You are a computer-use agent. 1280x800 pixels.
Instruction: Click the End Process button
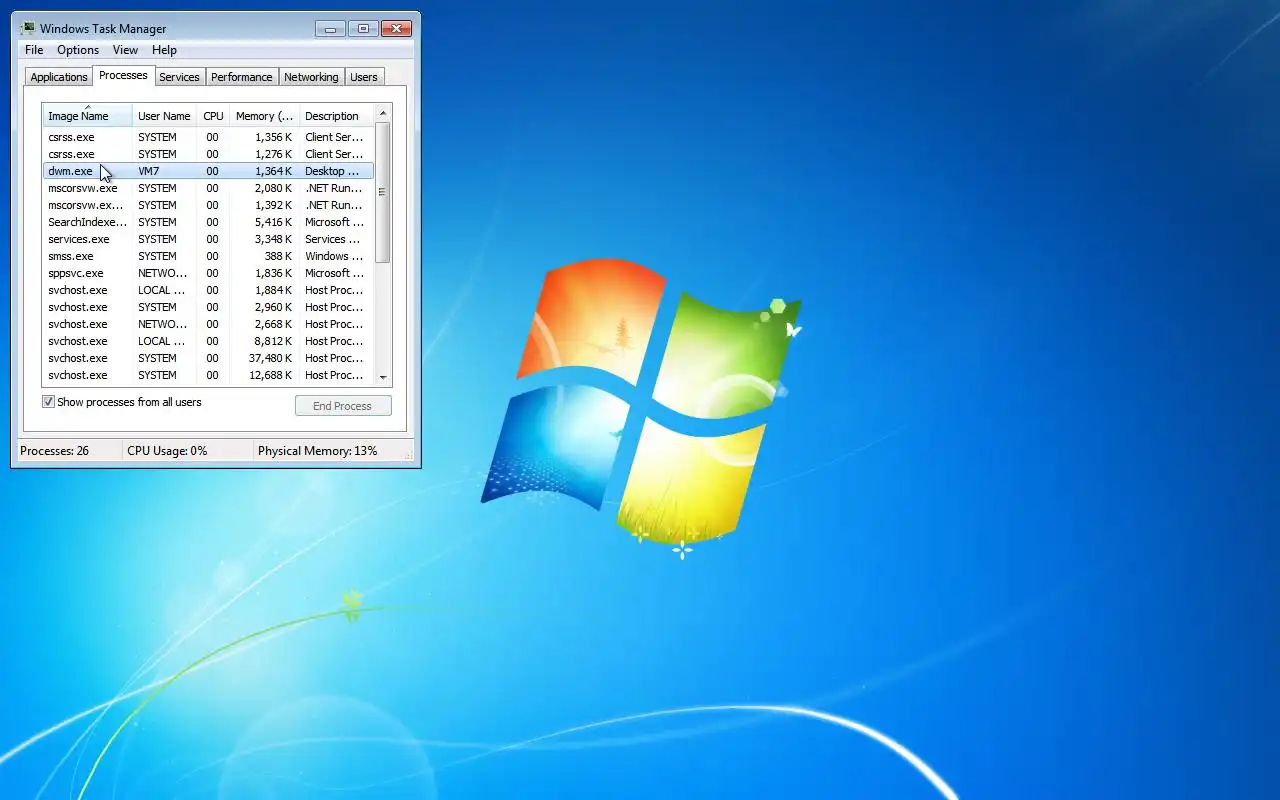click(343, 406)
